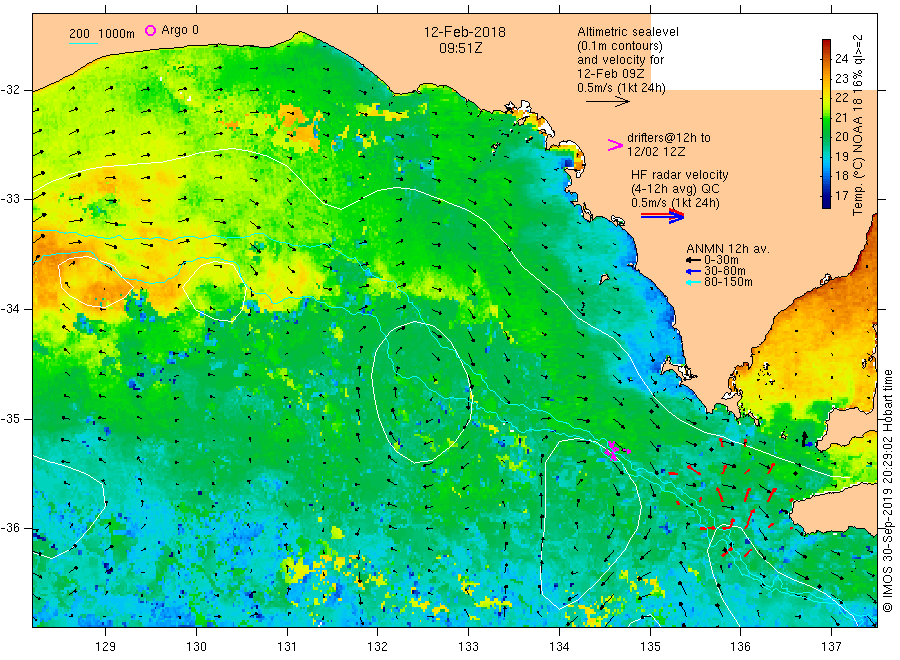The height and width of the screenshot is (660, 900).
Task: Click the 'HF radar velocity' legend text
Action: [680, 175]
